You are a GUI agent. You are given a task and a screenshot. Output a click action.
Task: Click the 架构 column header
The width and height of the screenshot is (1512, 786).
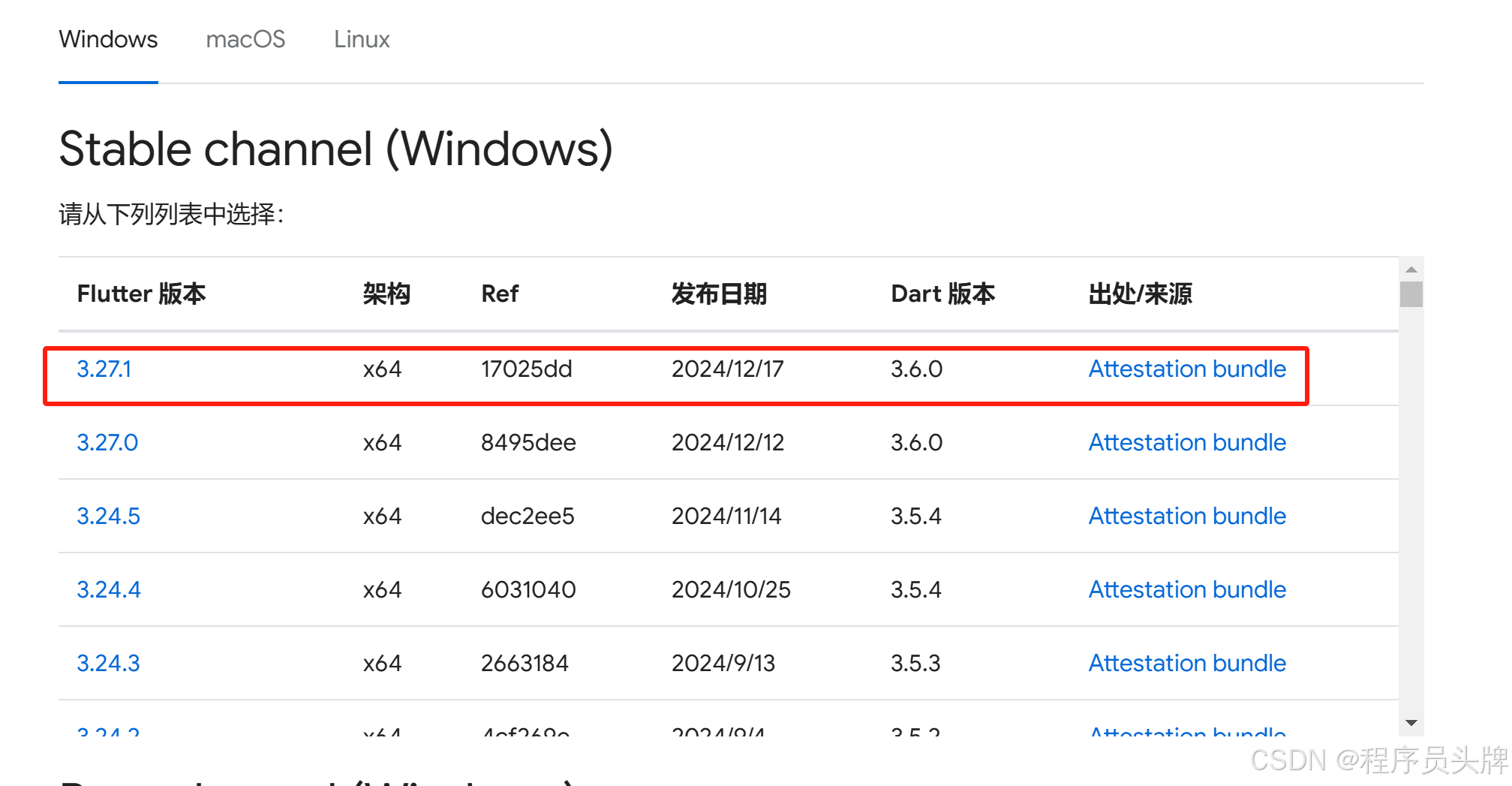point(386,294)
